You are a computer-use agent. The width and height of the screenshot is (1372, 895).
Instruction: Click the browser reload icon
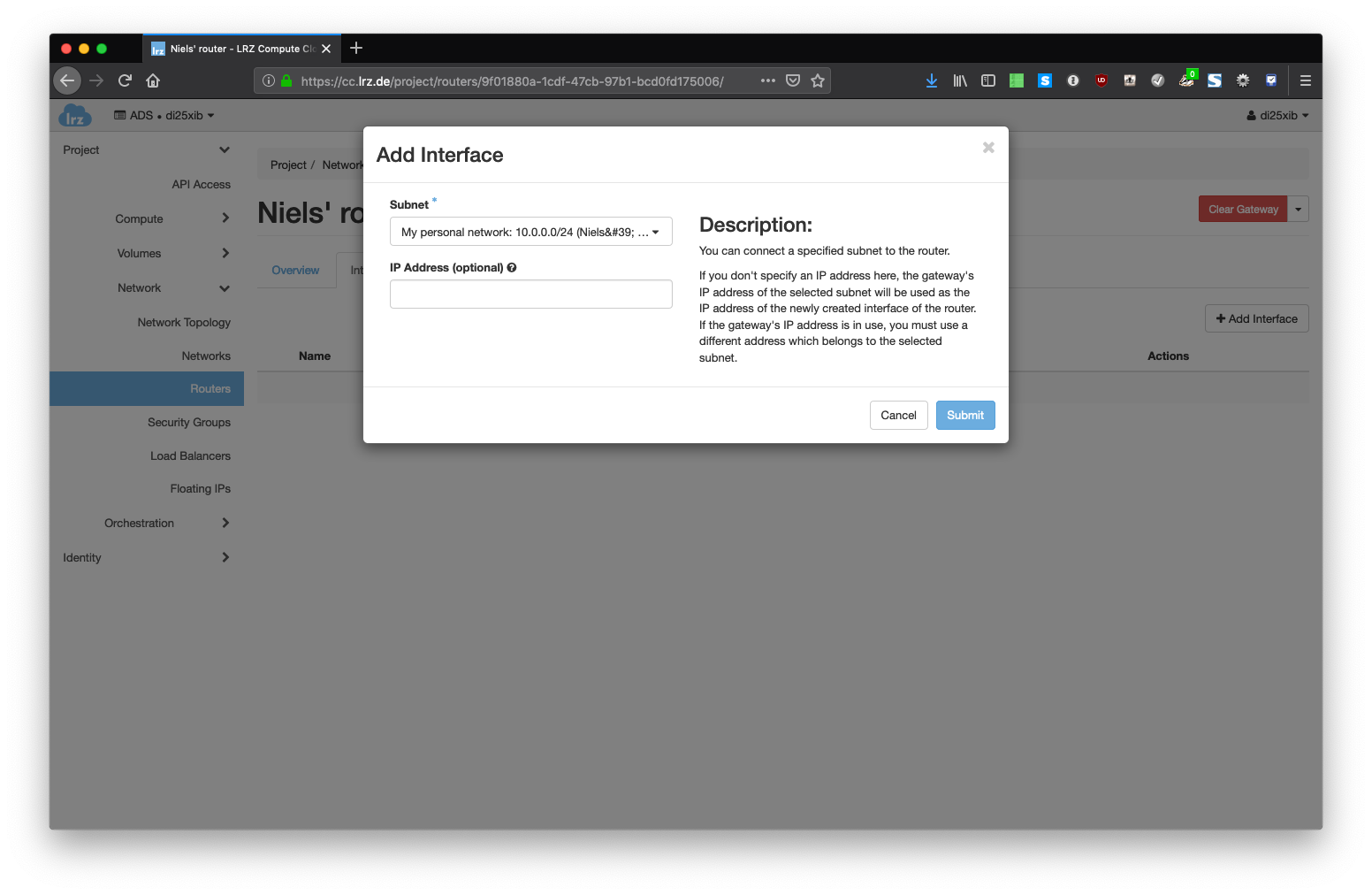[125, 80]
